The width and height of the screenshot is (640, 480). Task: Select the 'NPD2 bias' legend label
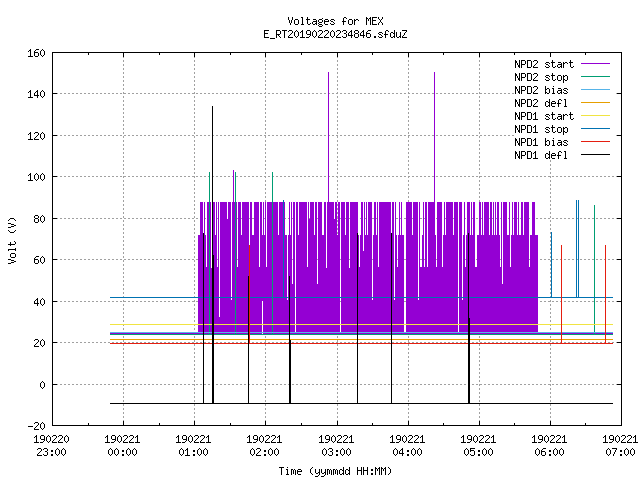(541, 90)
